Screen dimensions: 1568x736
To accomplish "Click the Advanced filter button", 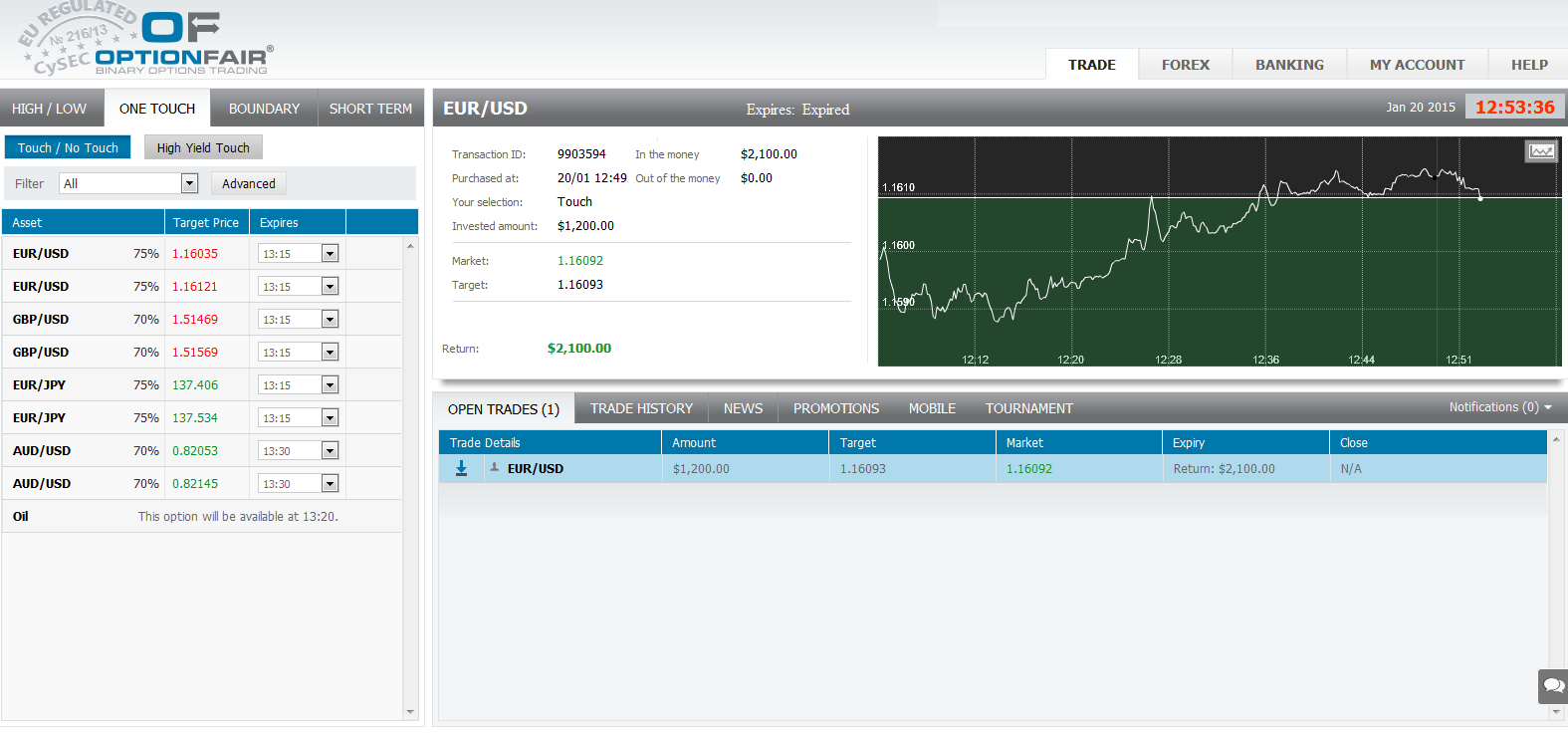I will click(249, 183).
